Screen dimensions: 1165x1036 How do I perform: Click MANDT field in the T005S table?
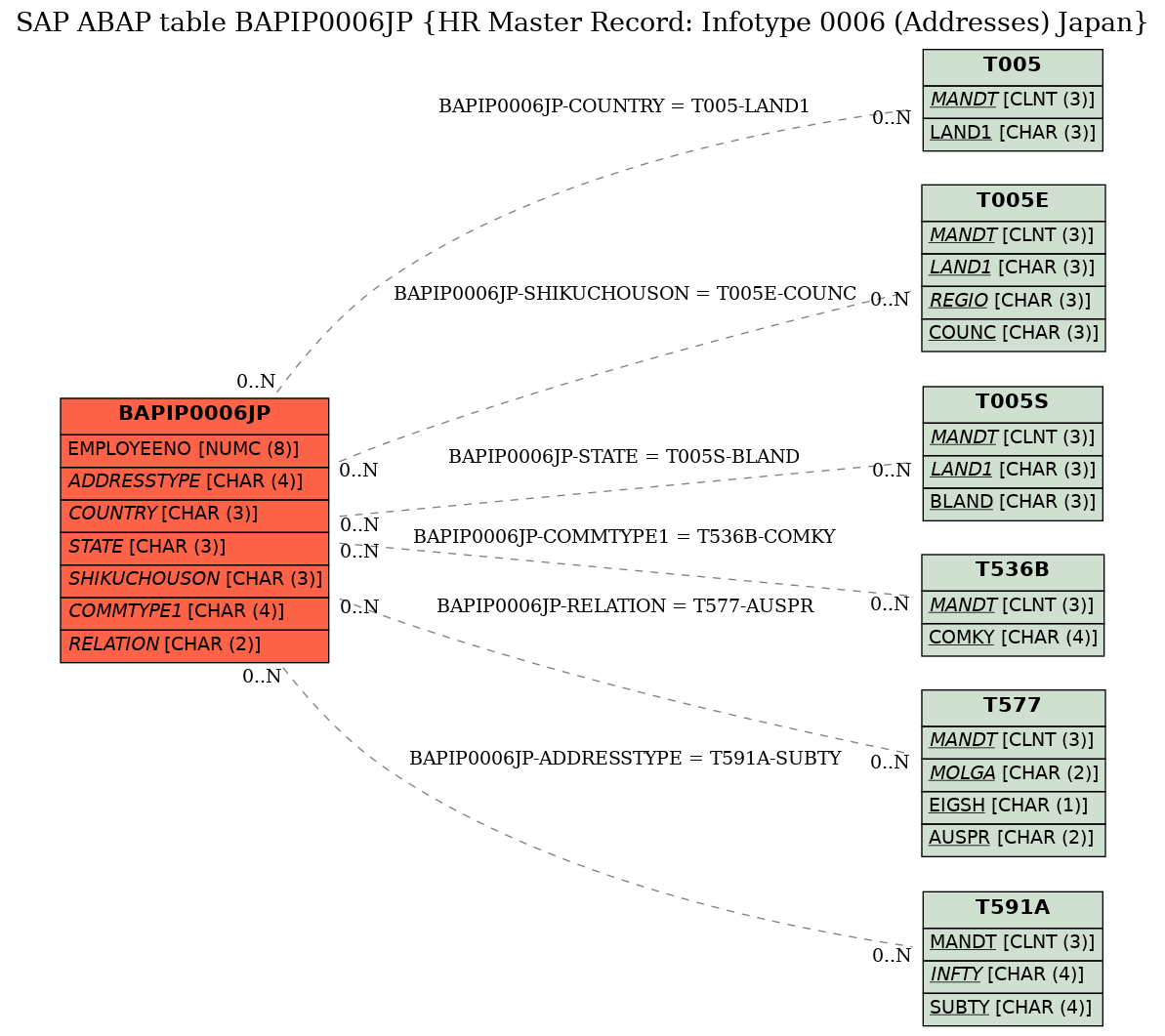pyautogui.click(x=1012, y=438)
